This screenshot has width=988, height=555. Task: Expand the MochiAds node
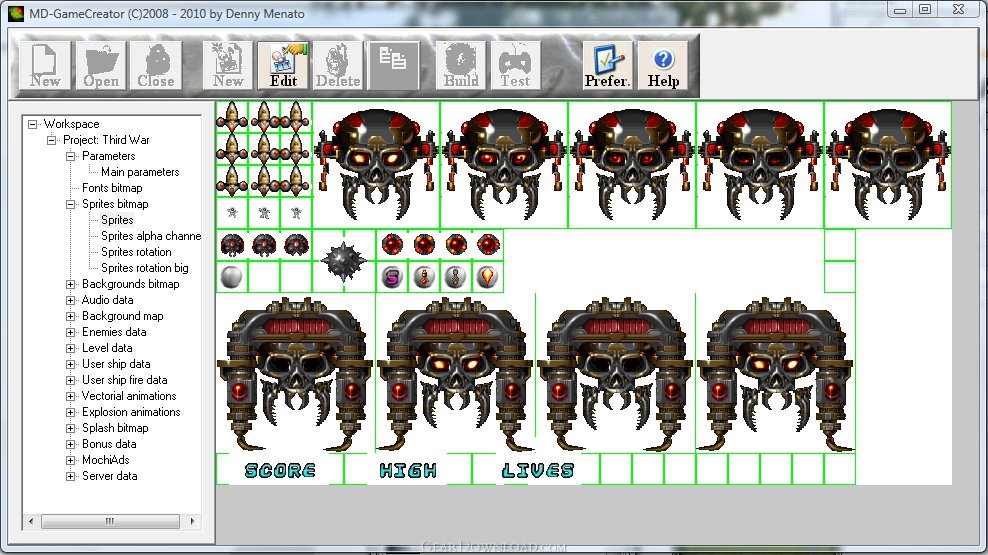pos(71,461)
